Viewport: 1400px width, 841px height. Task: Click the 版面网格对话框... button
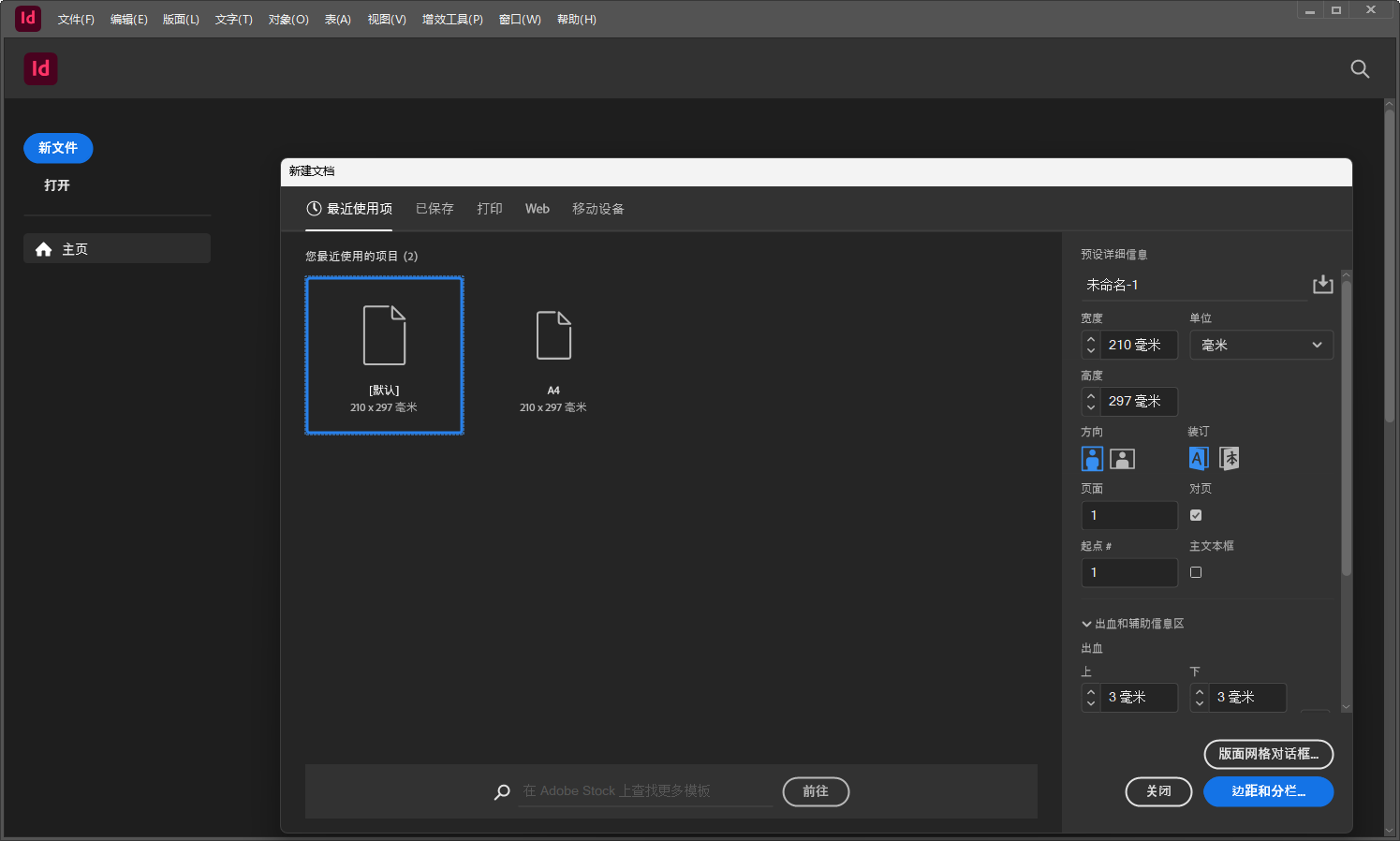[1268, 754]
